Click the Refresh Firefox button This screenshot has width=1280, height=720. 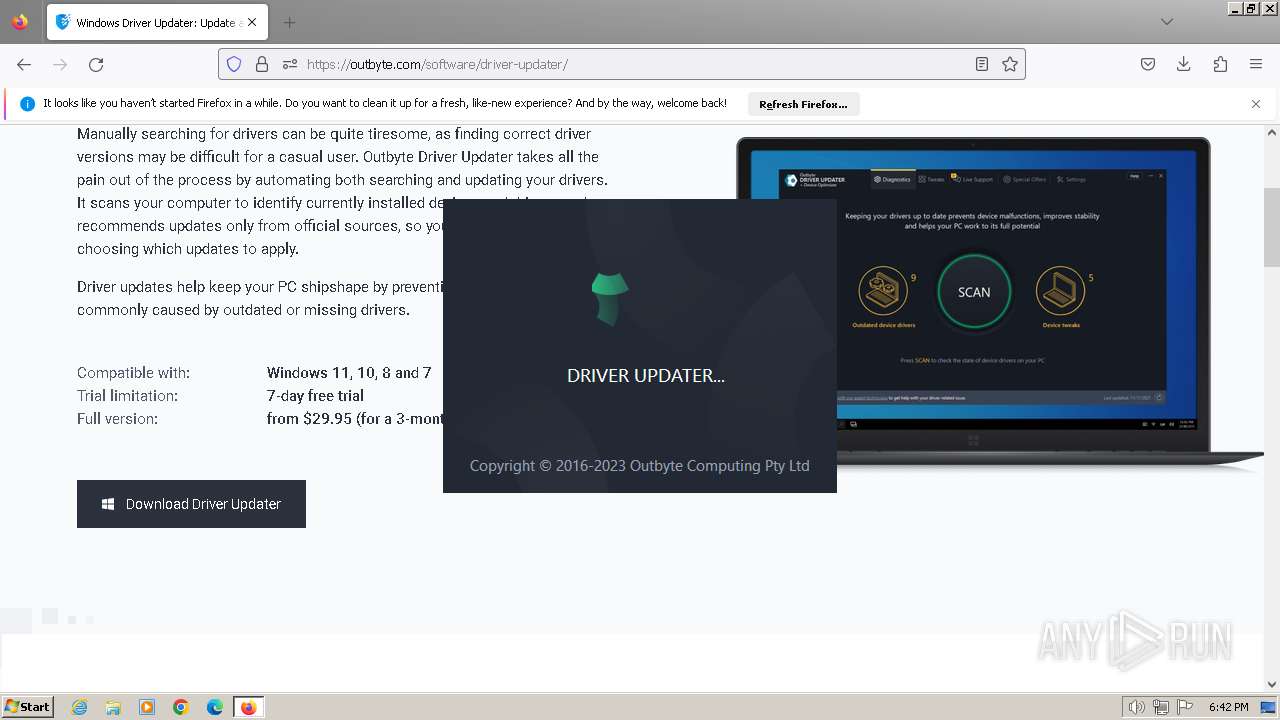803,104
